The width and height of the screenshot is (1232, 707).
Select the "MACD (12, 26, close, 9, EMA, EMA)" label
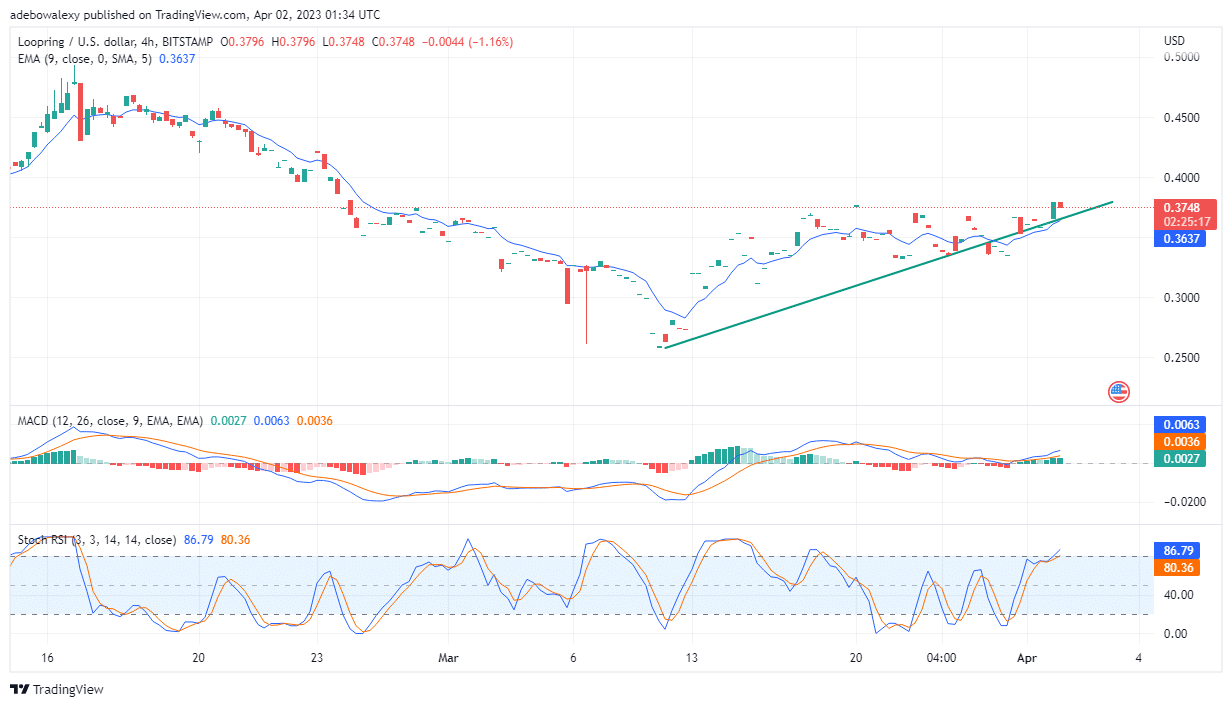click(x=110, y=421)
